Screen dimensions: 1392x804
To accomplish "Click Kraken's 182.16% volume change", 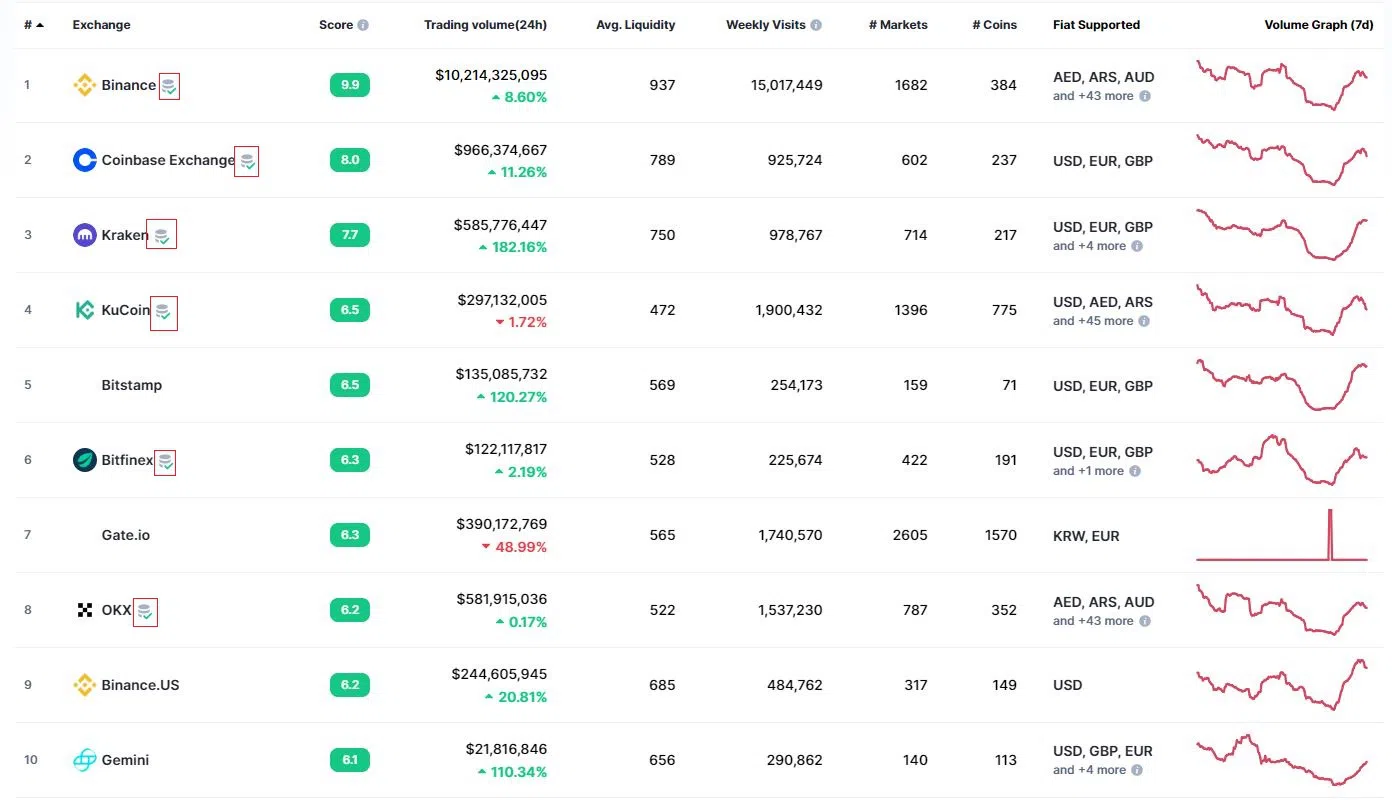I will click(512, 247).
